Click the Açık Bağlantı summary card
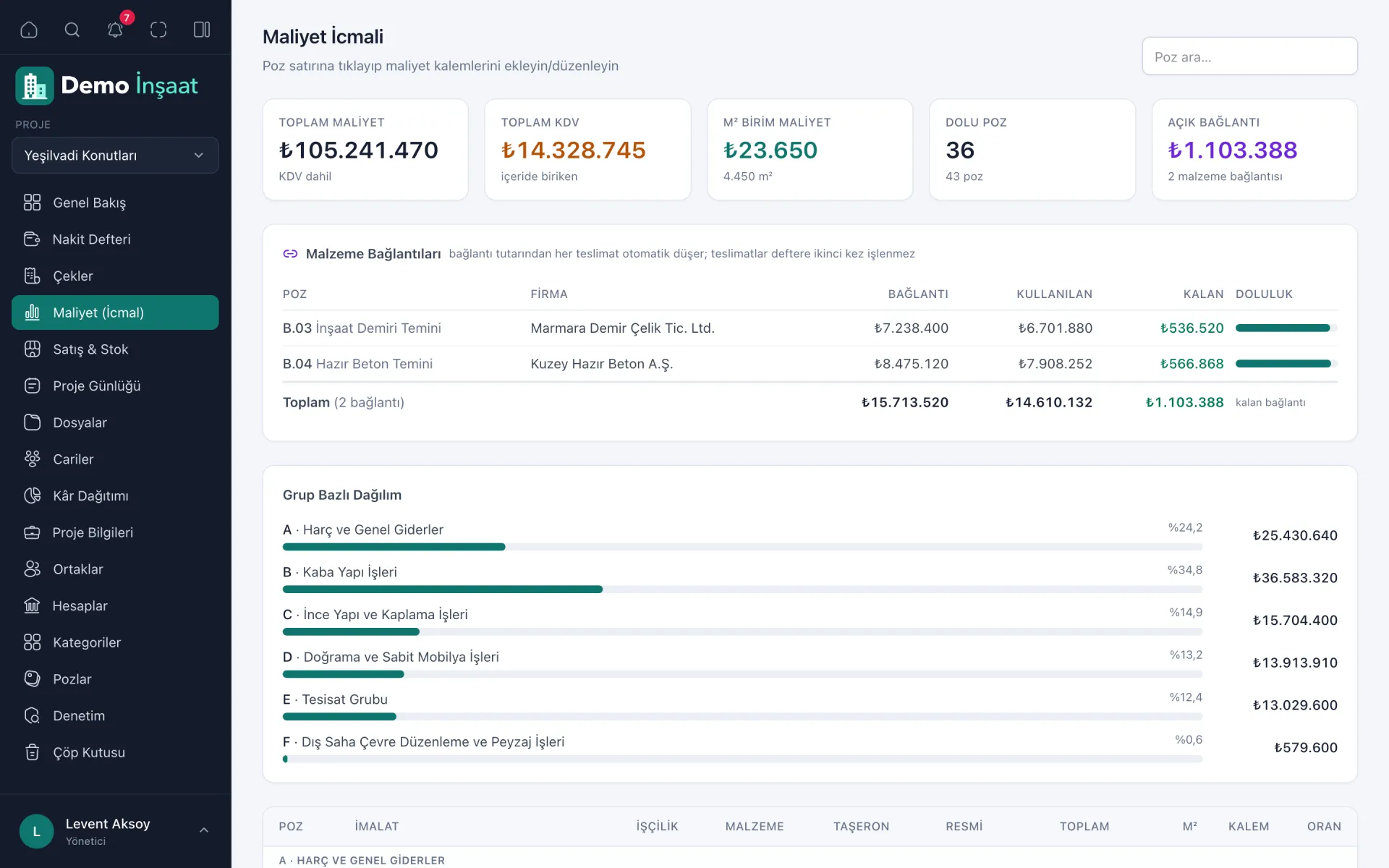Viewport: 1389px width, 868px height. click(1254, 150)
